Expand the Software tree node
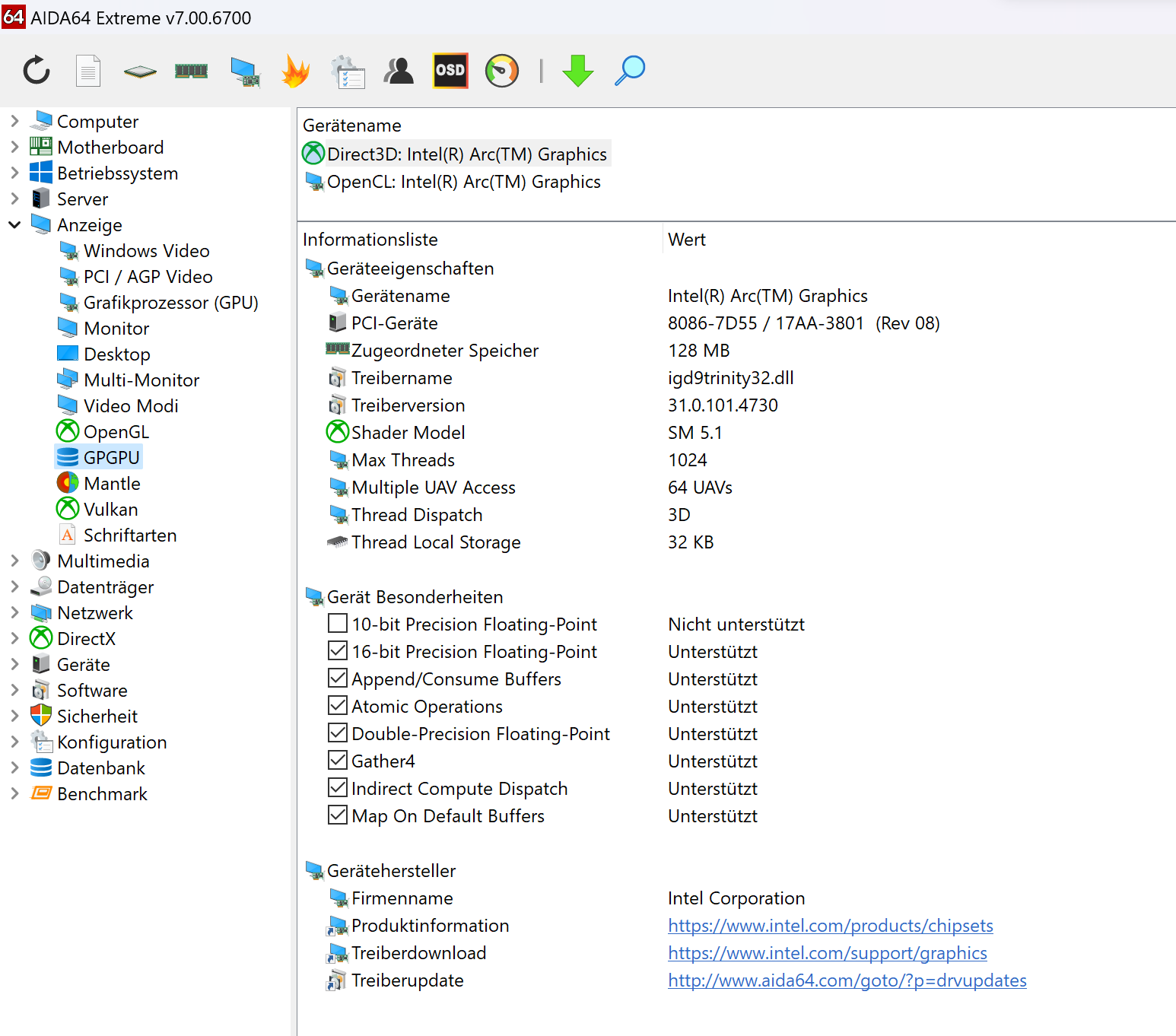 pyautogui.click(x=14, y=689)
